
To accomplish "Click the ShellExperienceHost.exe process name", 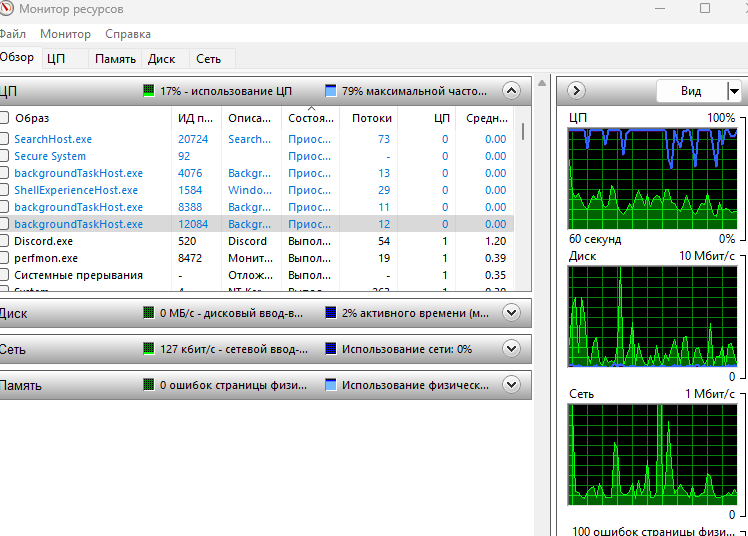I will (76, 190).
